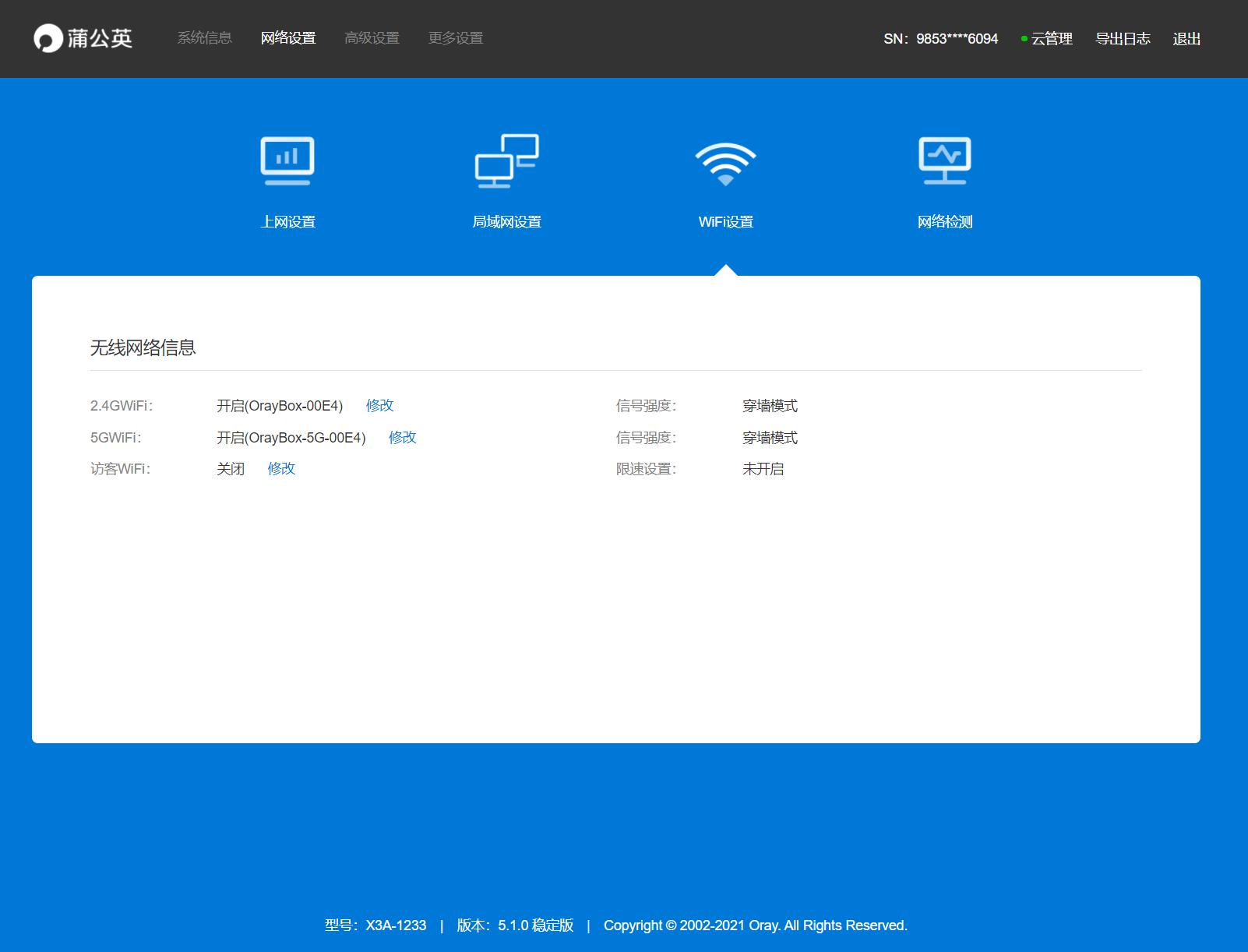Click the monitor icon above 上网设置
Image resolution: width=1248 pixels, height=952 pixels.
[x=287, y=160]
